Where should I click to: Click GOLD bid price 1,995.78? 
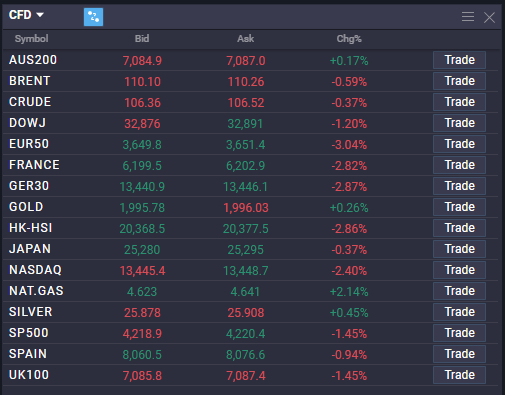tap(142, 208)
